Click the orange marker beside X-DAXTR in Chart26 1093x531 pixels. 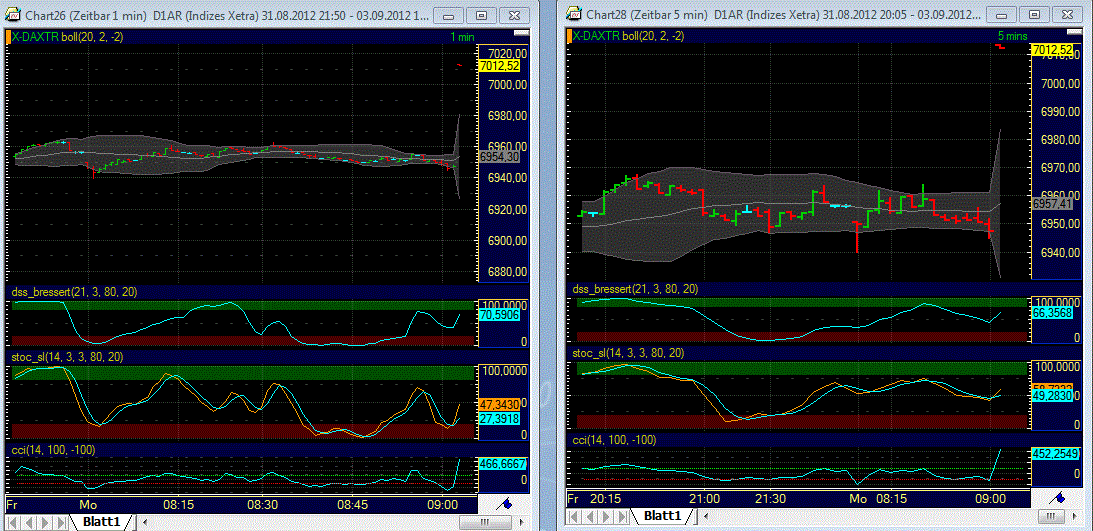click(8, 37)
